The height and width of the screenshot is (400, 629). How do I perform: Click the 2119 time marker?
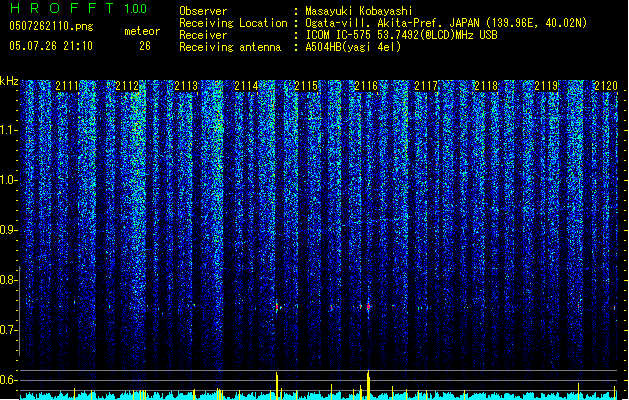coord(546,86)
